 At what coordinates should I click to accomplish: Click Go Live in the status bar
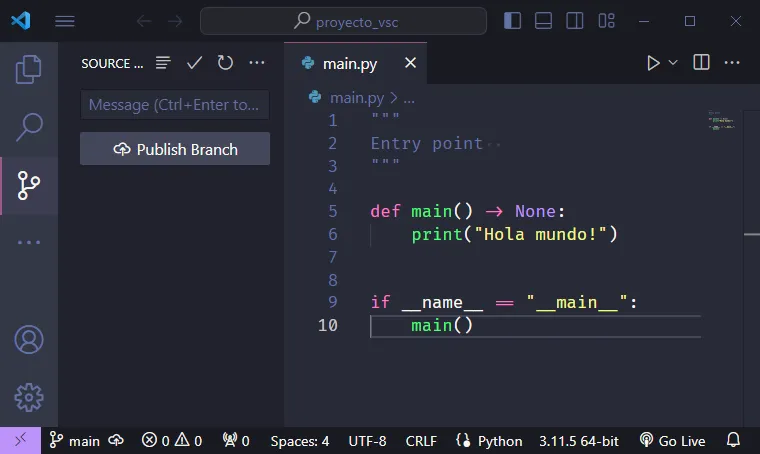(x=673, y=441)
